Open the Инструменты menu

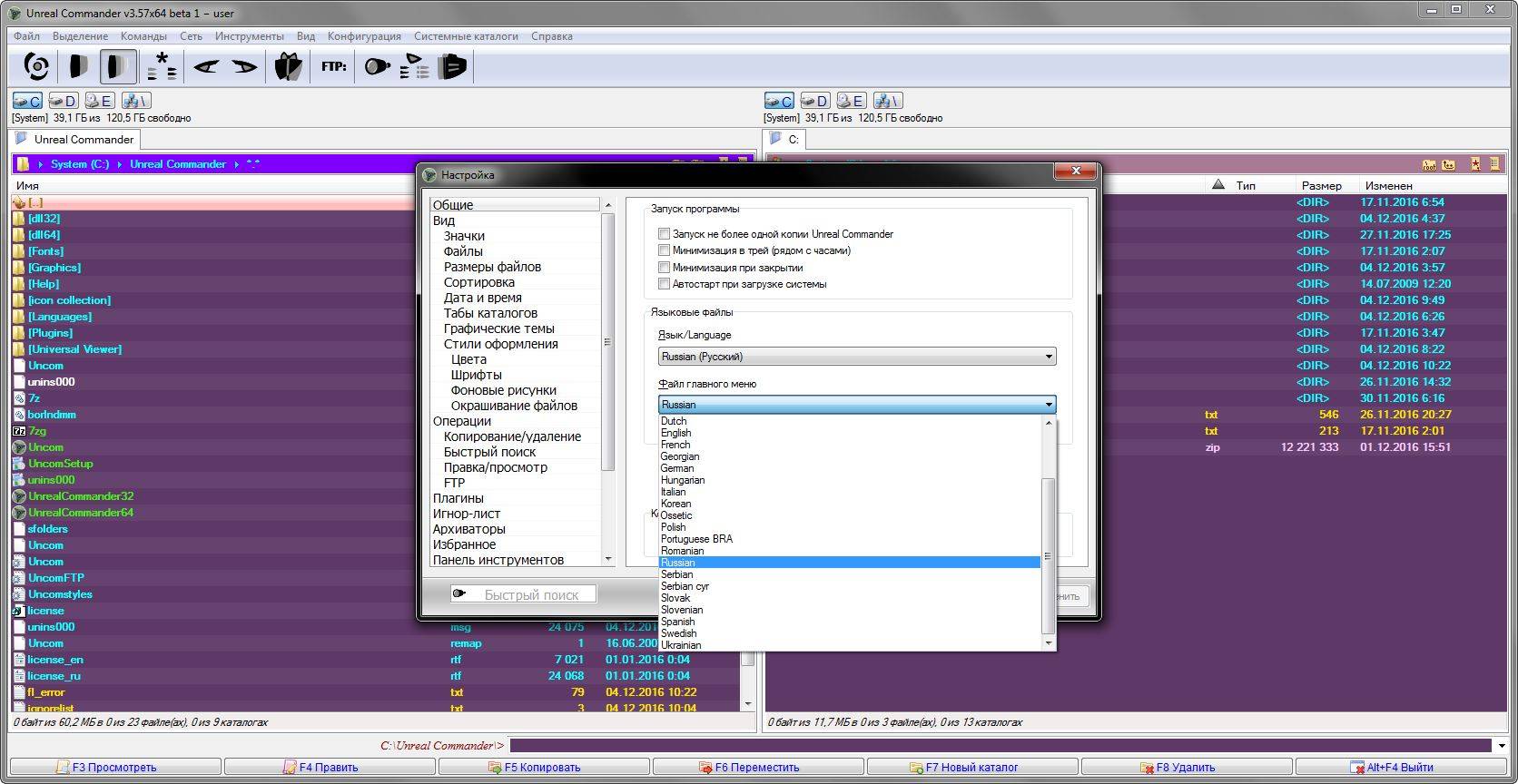click(x=250, y=36)
